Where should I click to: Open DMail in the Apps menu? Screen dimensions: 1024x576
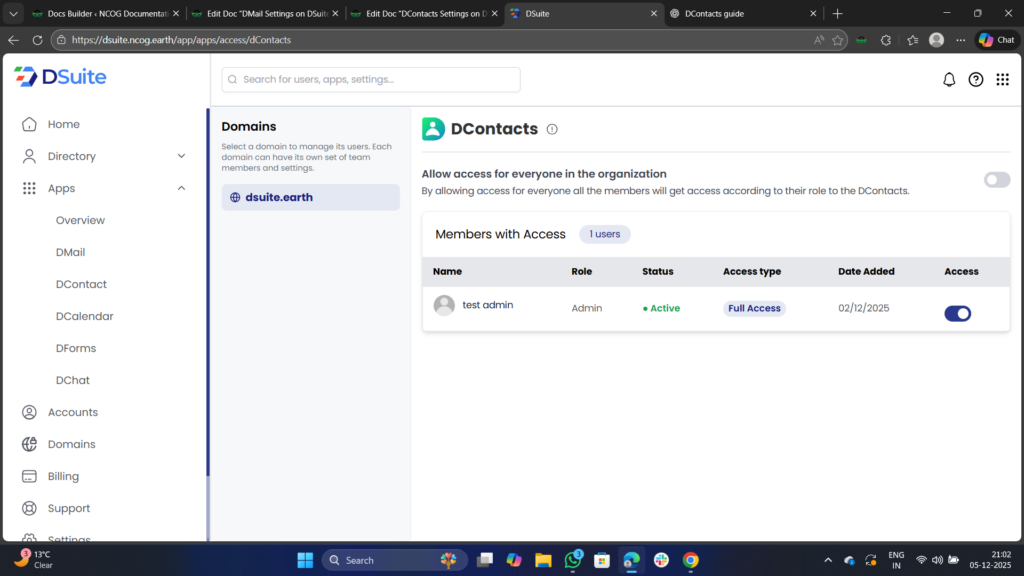click(70, 252)
